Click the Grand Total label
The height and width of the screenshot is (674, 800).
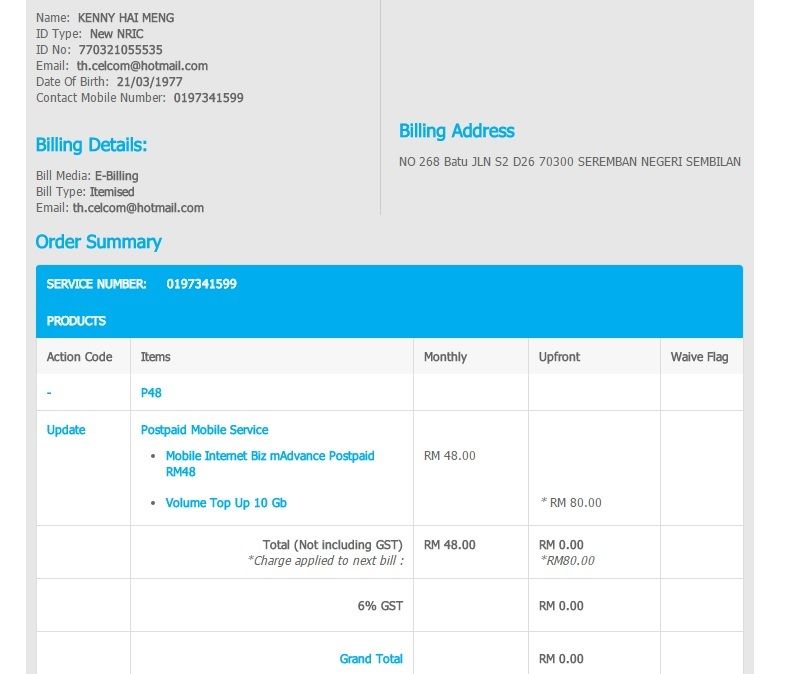[371, 659]
